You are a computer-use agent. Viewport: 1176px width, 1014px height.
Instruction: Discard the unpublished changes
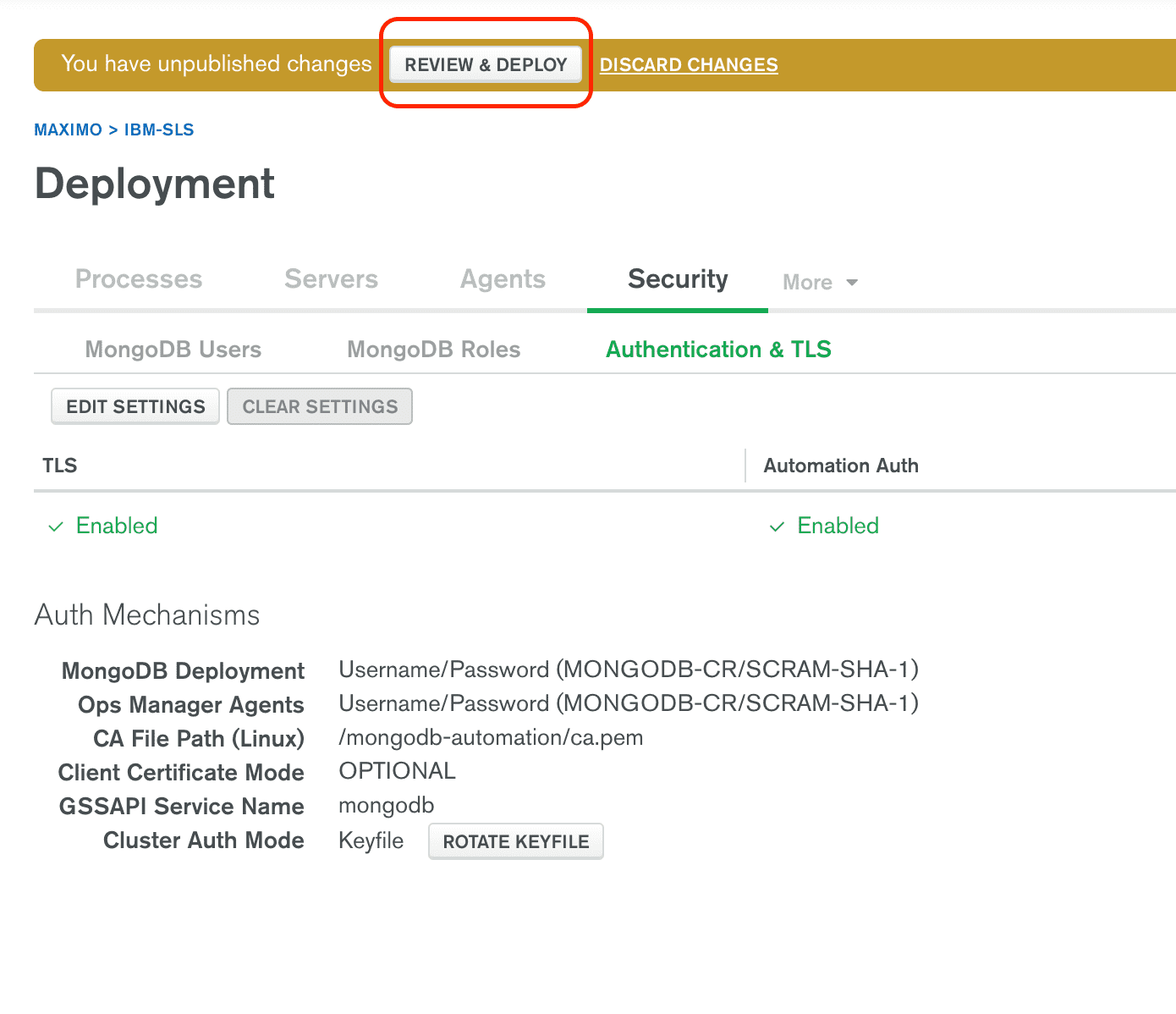[x=689, y=65]
